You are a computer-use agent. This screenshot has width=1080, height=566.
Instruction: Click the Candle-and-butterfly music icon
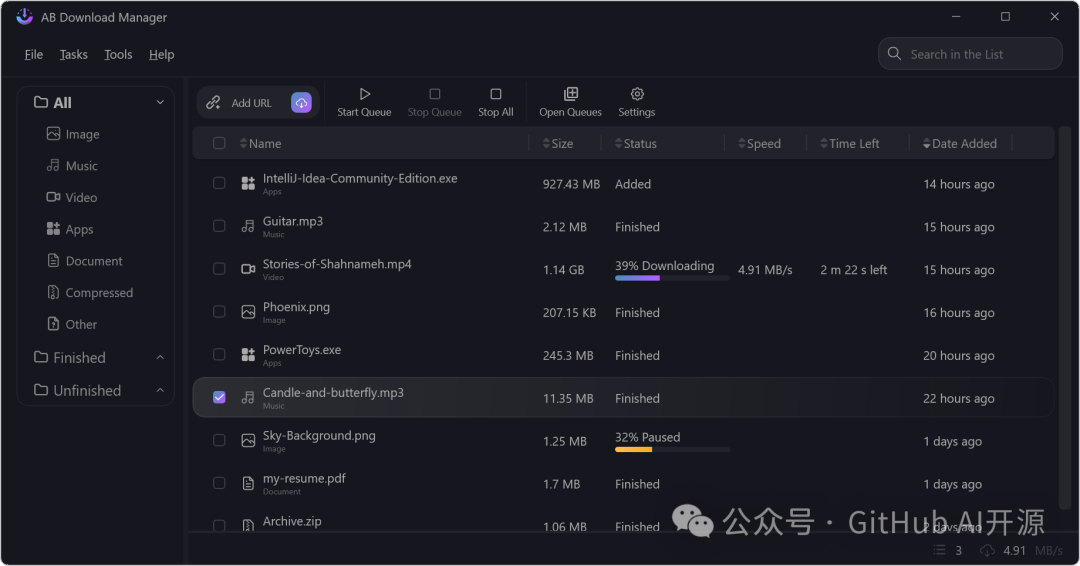click(x=248, y=397)
